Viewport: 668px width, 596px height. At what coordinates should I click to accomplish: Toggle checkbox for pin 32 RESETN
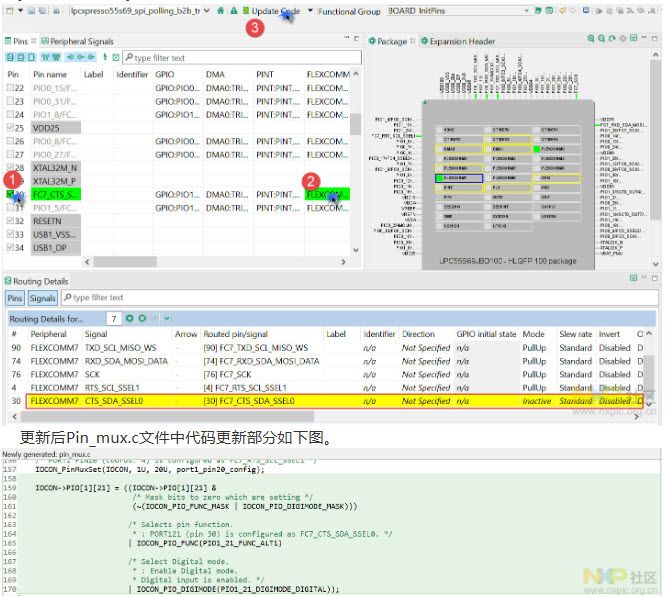[x=10, y=221]
